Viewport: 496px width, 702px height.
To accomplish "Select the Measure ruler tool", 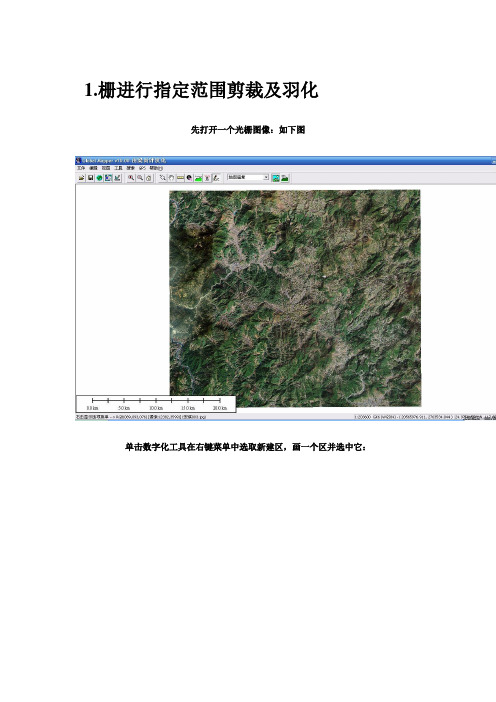I will (x=180, y=178).
